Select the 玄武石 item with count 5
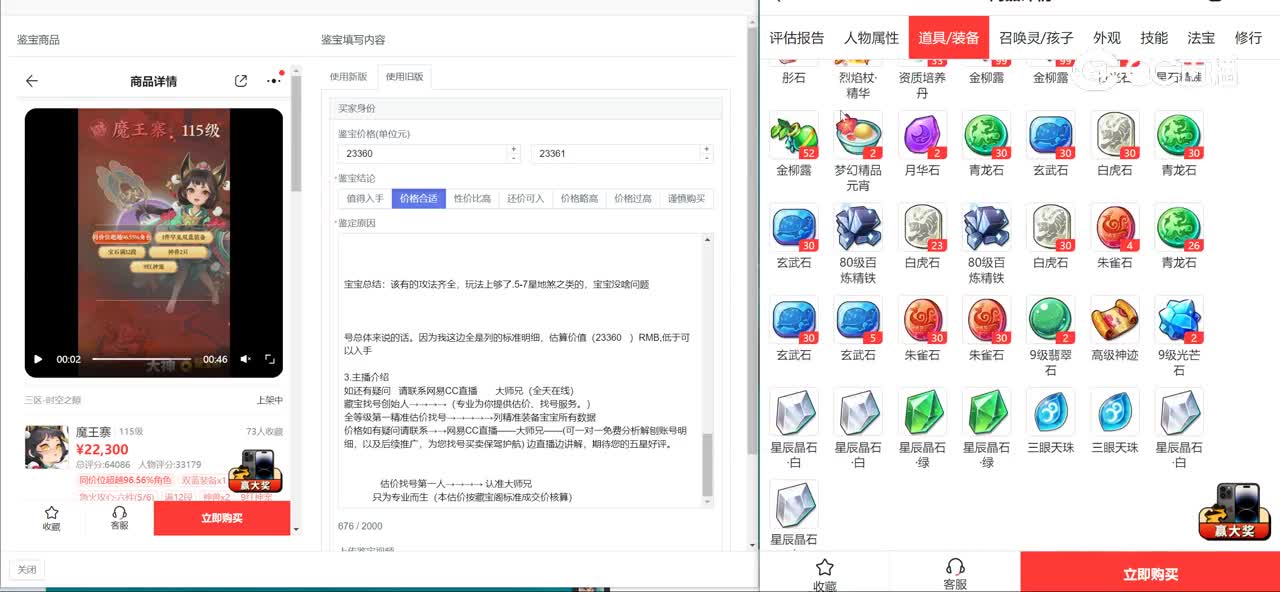The image size is (1280, 592). click(858, 320)
